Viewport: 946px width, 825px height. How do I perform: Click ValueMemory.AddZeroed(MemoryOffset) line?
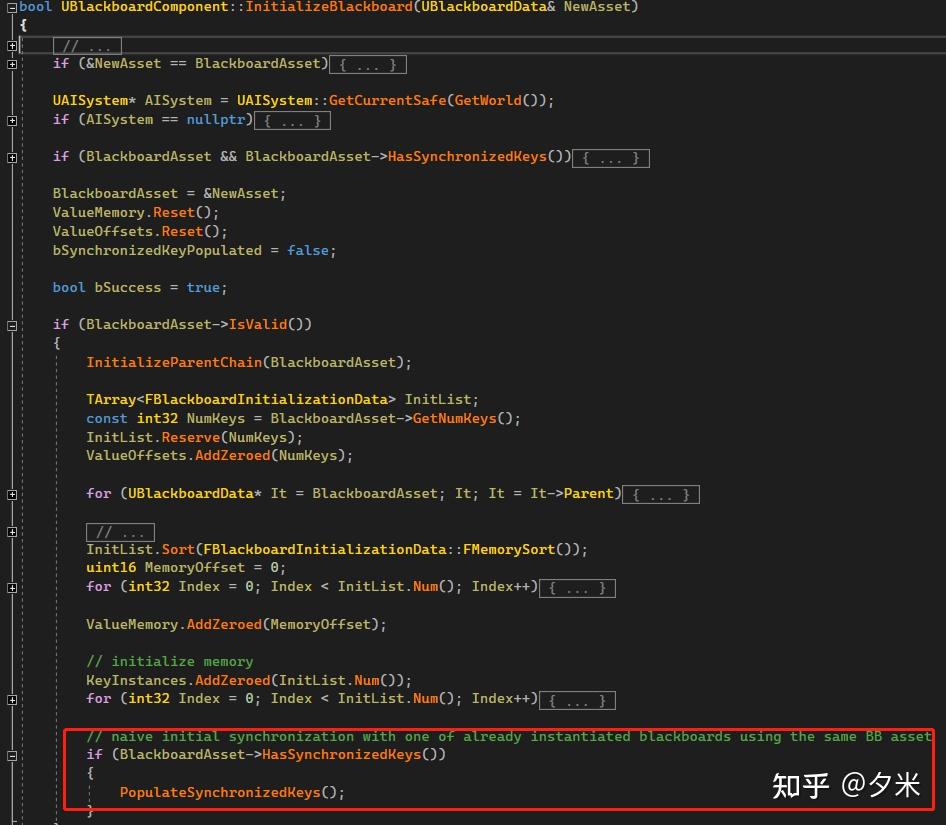point(236,624)
